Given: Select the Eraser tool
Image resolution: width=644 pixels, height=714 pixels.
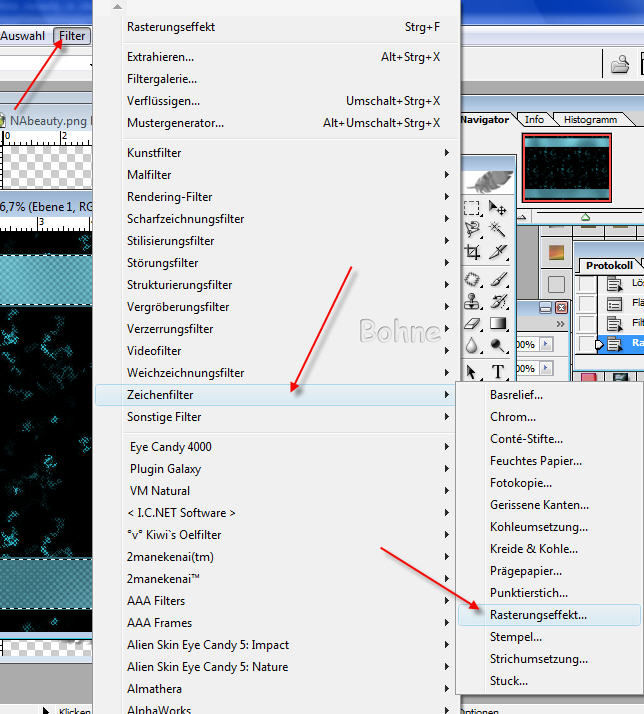Looking at the screenshot, I should click(472, 324).
